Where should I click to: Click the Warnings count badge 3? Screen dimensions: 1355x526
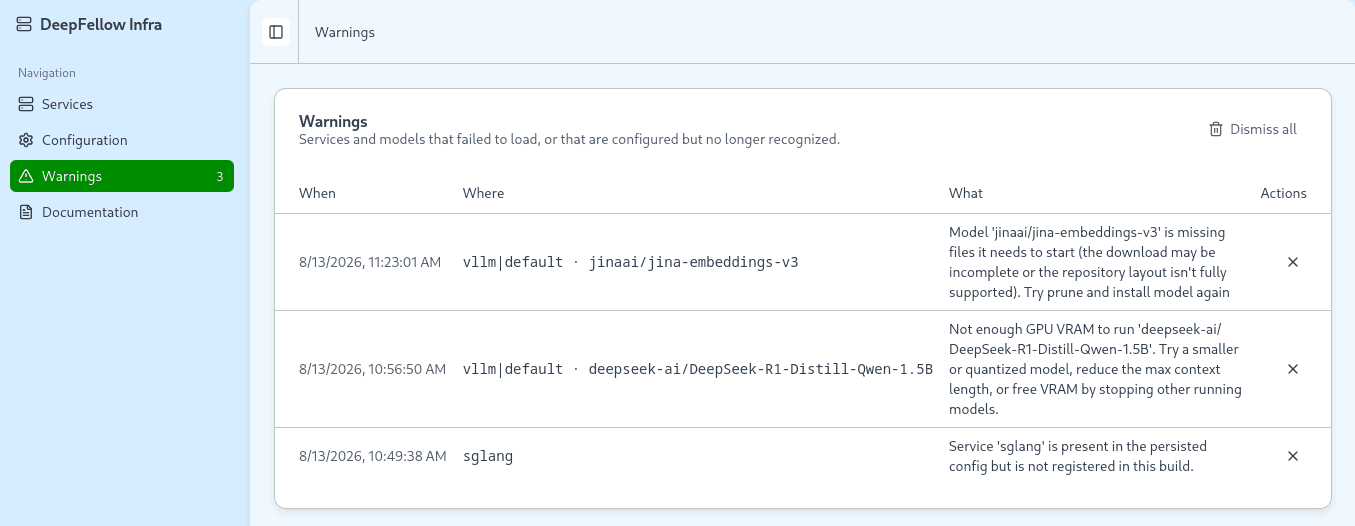pos(219,177)
